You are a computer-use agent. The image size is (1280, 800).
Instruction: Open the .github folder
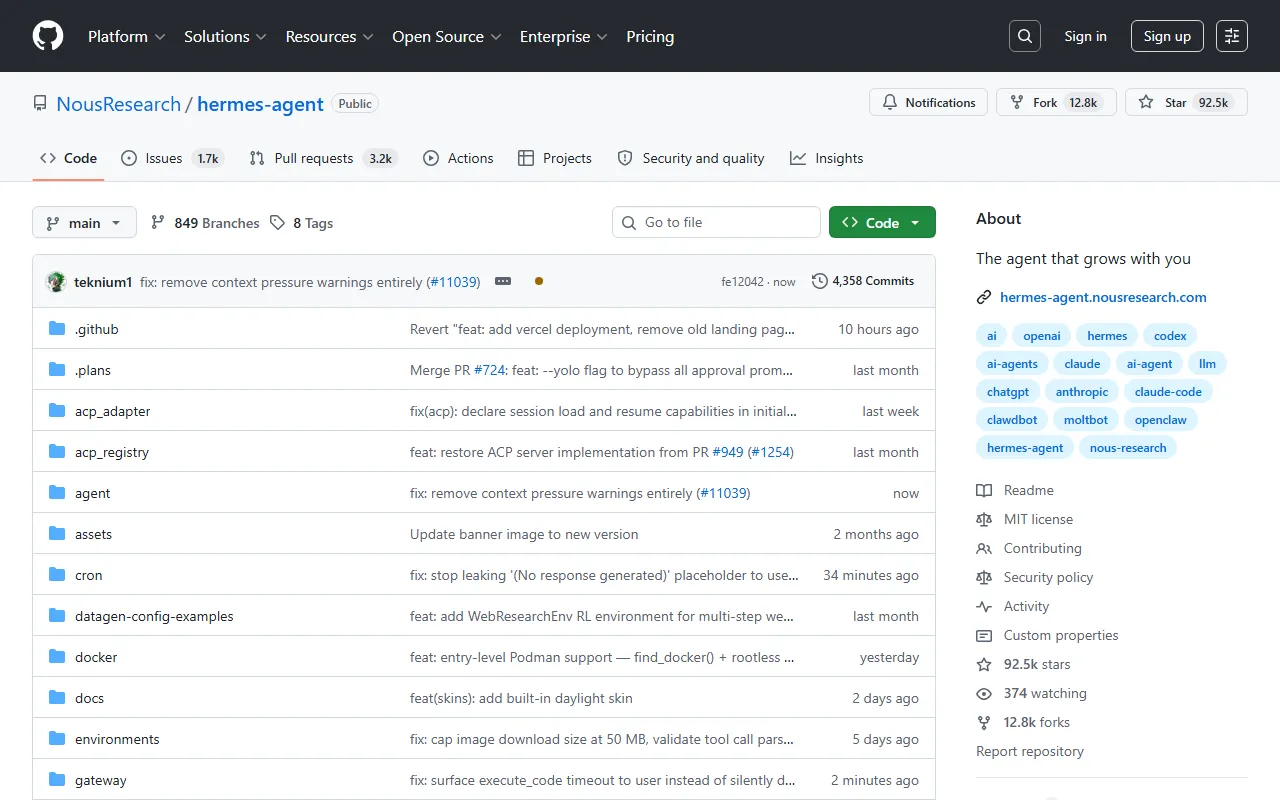click(x=96, y=329)
